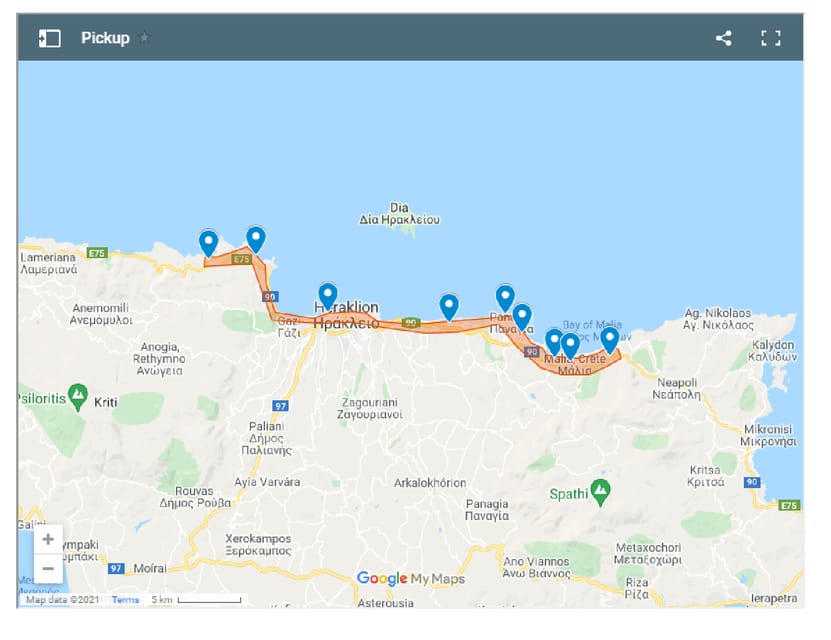Open the Terms link
Image resolution: width=831 pixels, height=640 pixels.
coord(125,600)
